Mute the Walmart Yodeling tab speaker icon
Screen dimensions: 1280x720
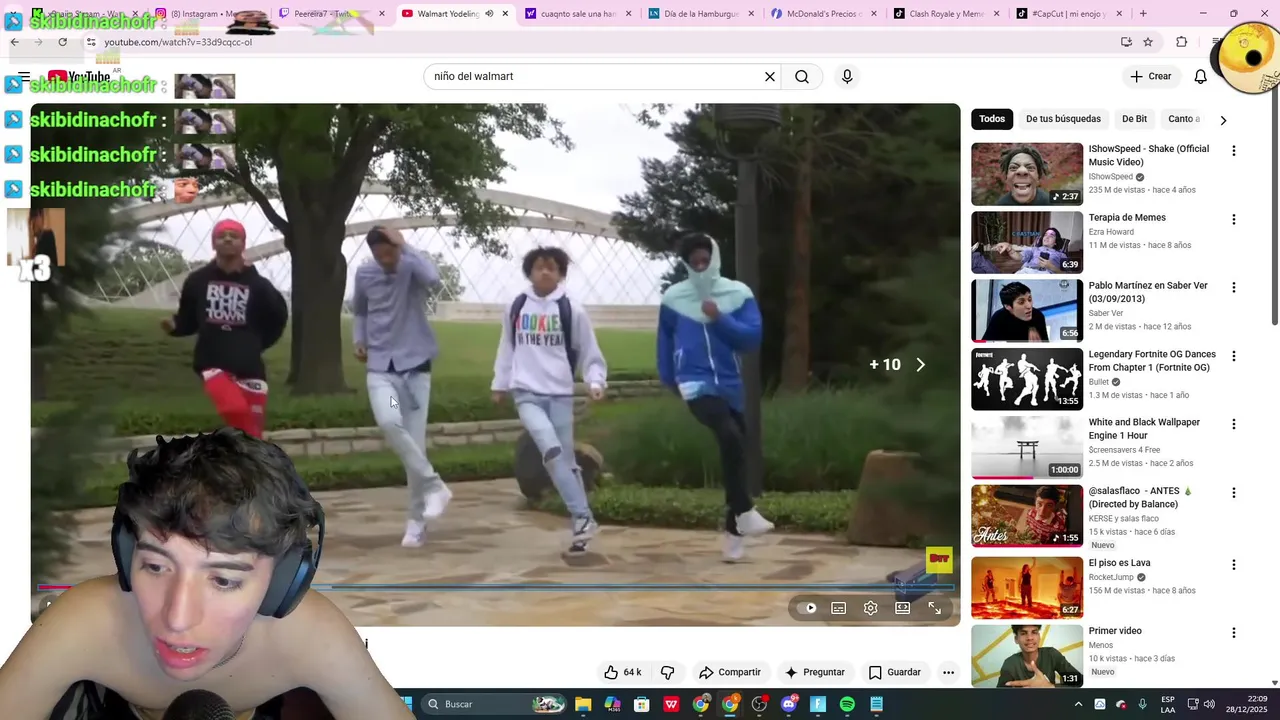[489, 14]
